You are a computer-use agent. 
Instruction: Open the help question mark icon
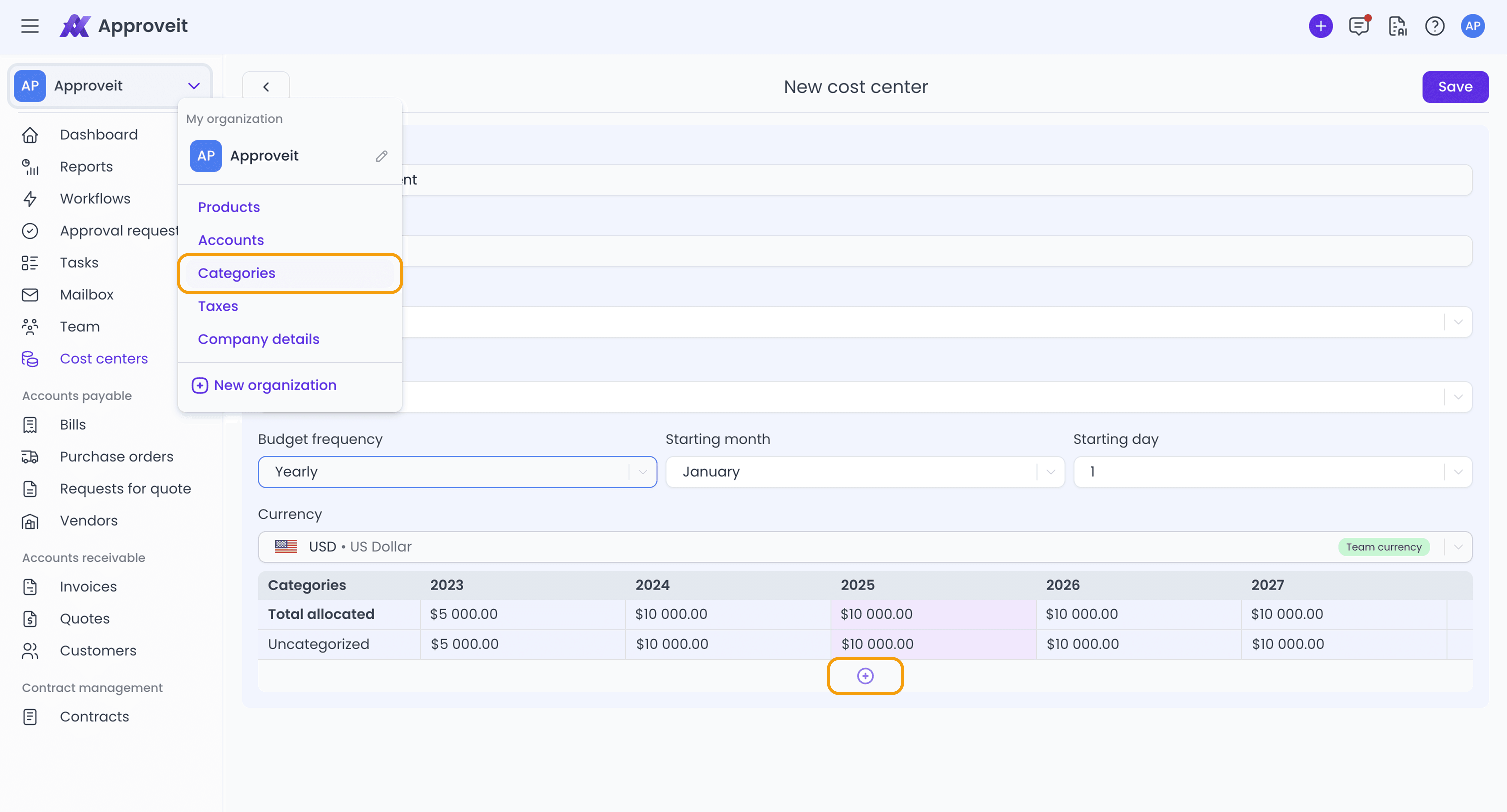(1434, 26)
